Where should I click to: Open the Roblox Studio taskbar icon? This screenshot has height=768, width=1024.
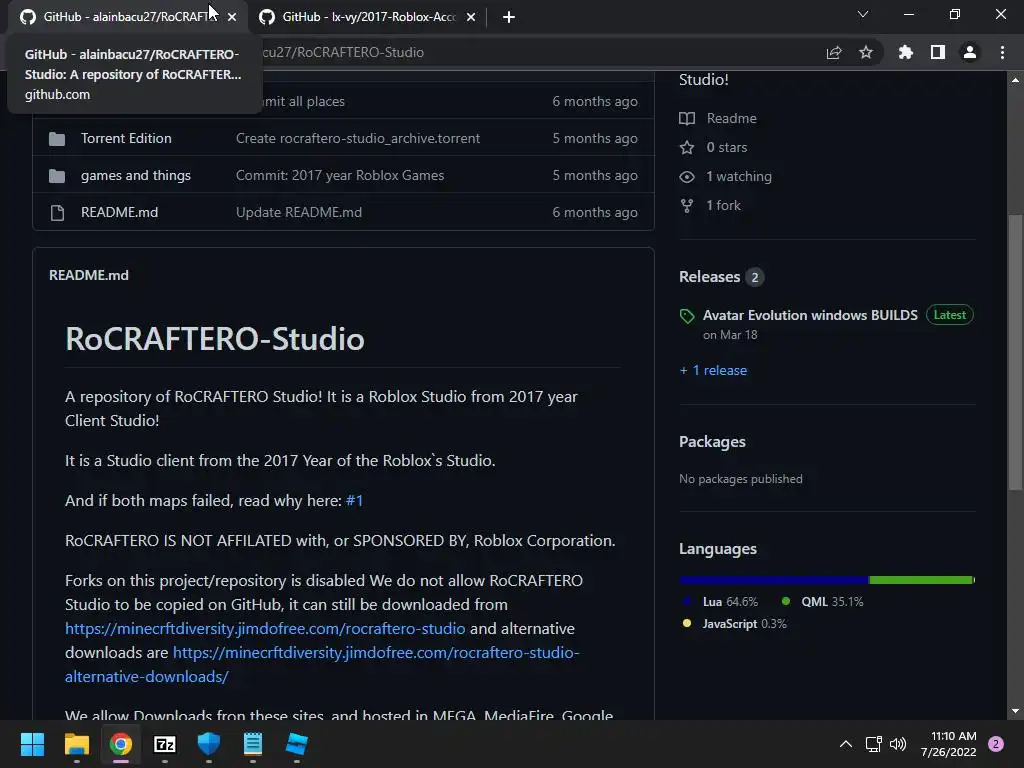[x=296, y=744]
